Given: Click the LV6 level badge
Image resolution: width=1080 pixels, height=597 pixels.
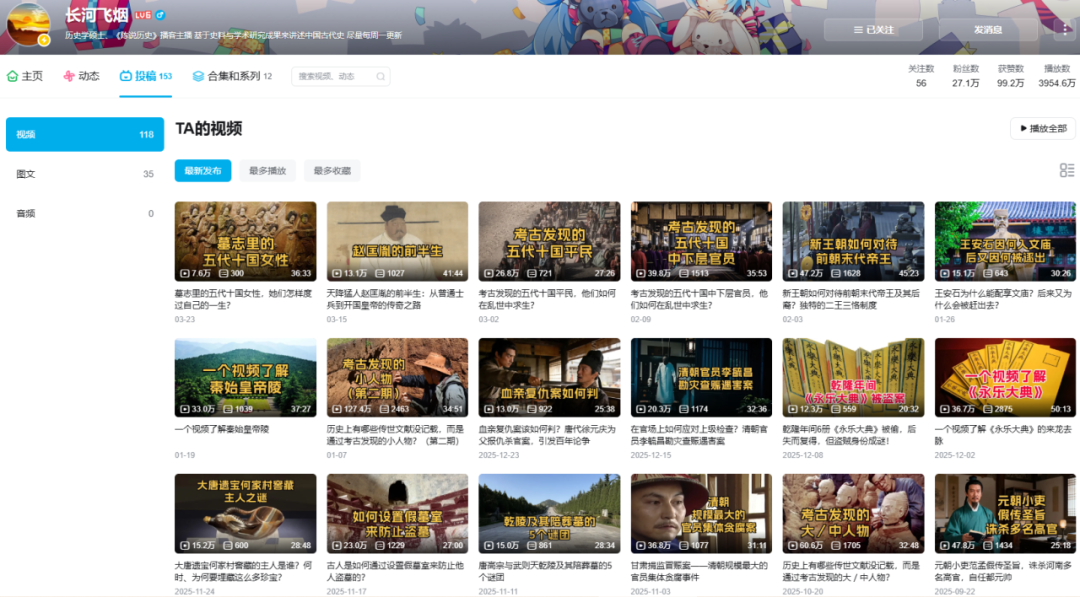Looking at the screenshot, I should coord(143,15).
